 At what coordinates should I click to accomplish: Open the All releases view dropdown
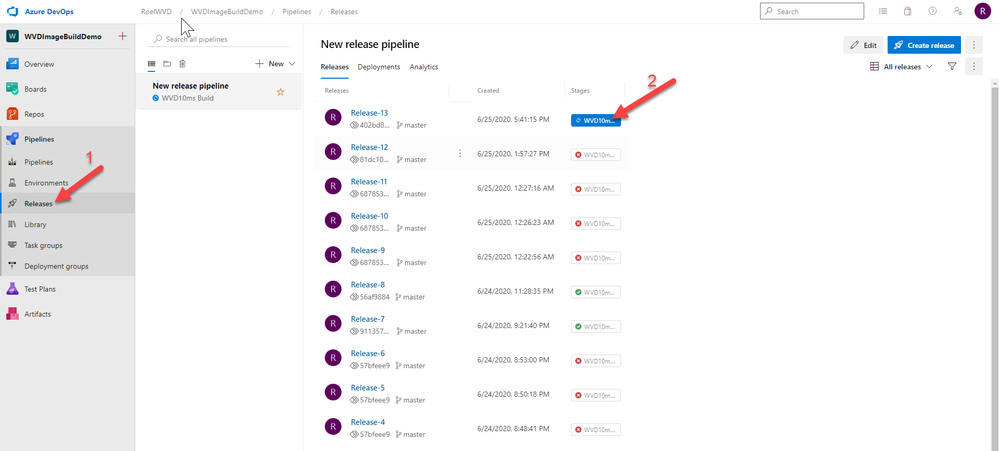902,66
